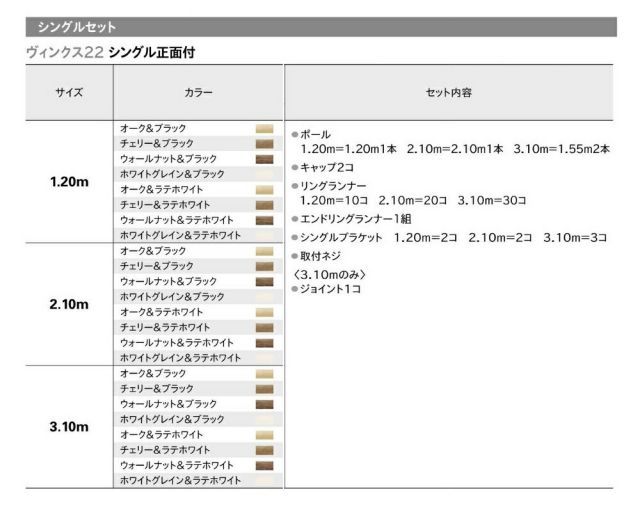The image size is (640, 512).
Task: Click the サイズ column header
Action: [x=68, y=92]
